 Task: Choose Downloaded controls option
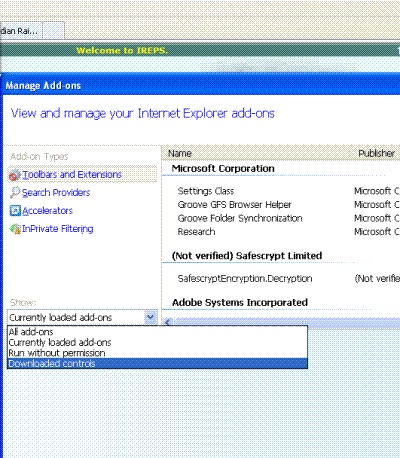point(157,363)
